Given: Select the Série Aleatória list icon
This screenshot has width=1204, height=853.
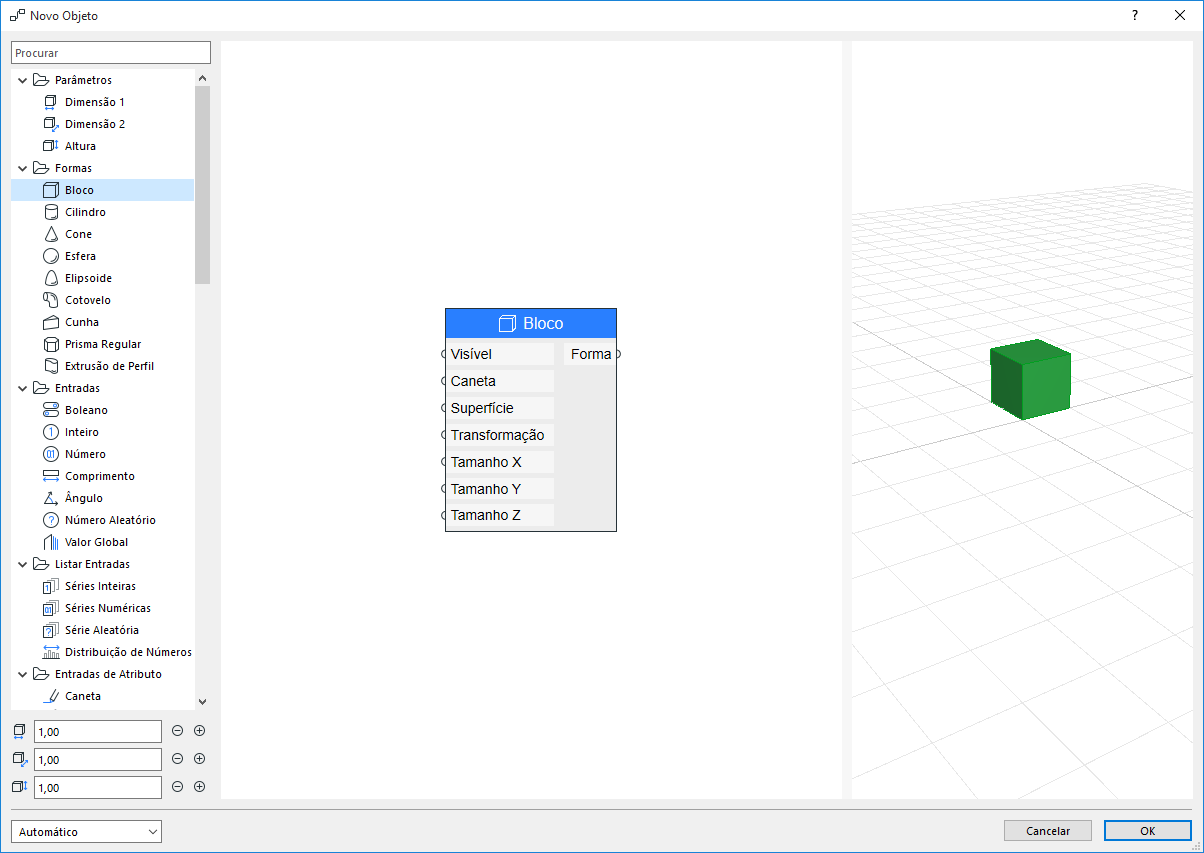Looking at the screenshot, I should (x=52, y=630).
